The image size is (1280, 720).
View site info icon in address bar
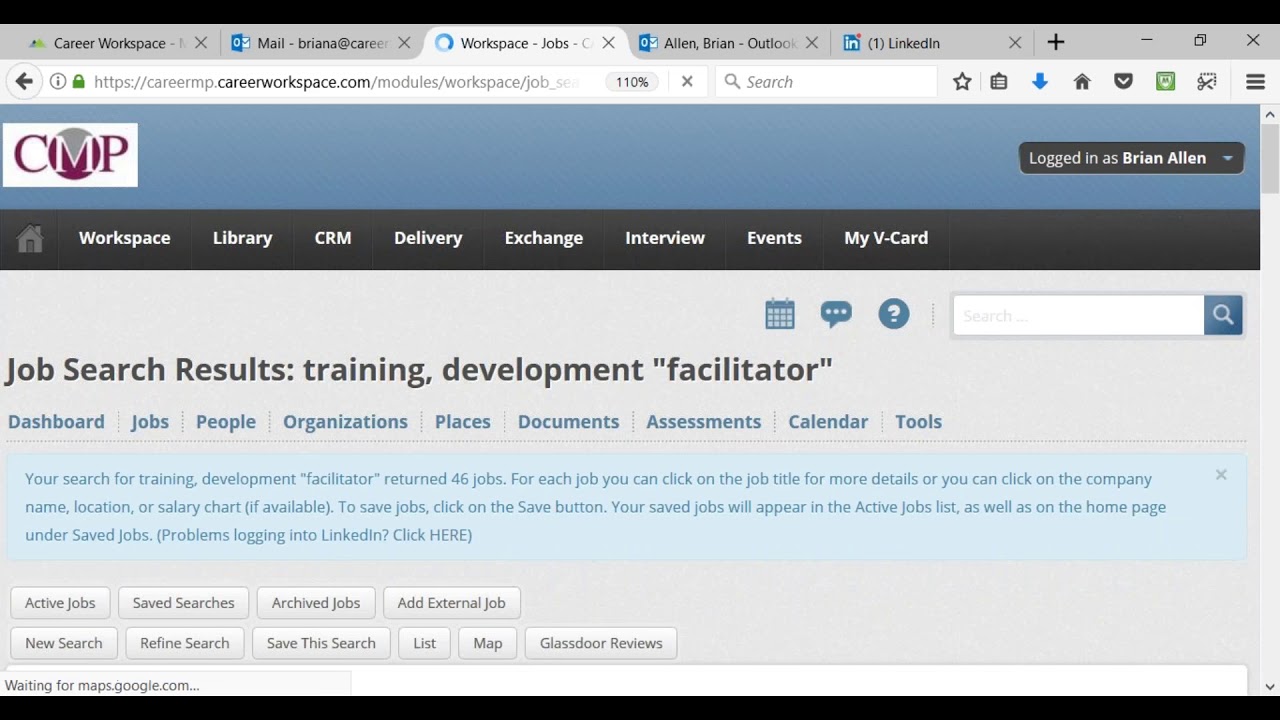pos(58,82)
